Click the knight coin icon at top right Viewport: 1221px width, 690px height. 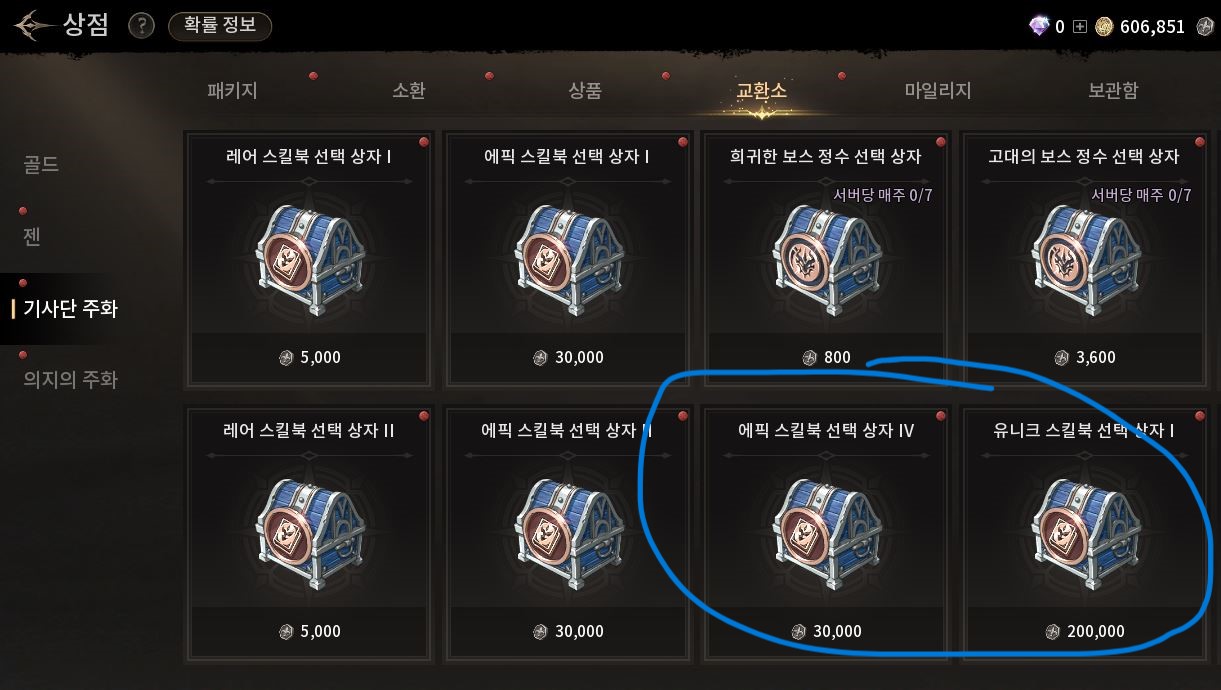pyautogui.click(x=1205, y=27)
